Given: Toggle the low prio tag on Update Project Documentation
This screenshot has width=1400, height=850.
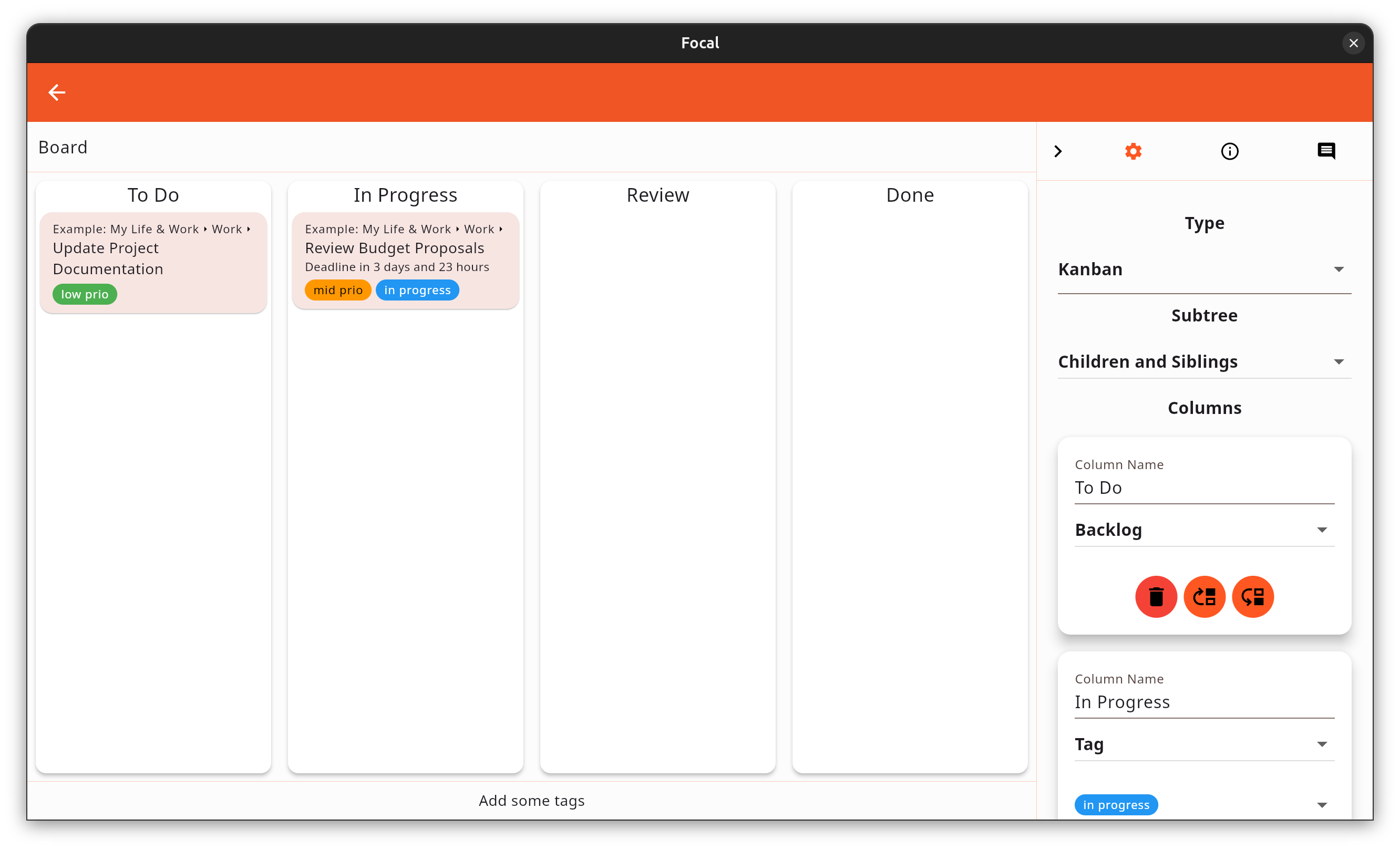Looking at the screenshot, I should [x=84, y=294].
